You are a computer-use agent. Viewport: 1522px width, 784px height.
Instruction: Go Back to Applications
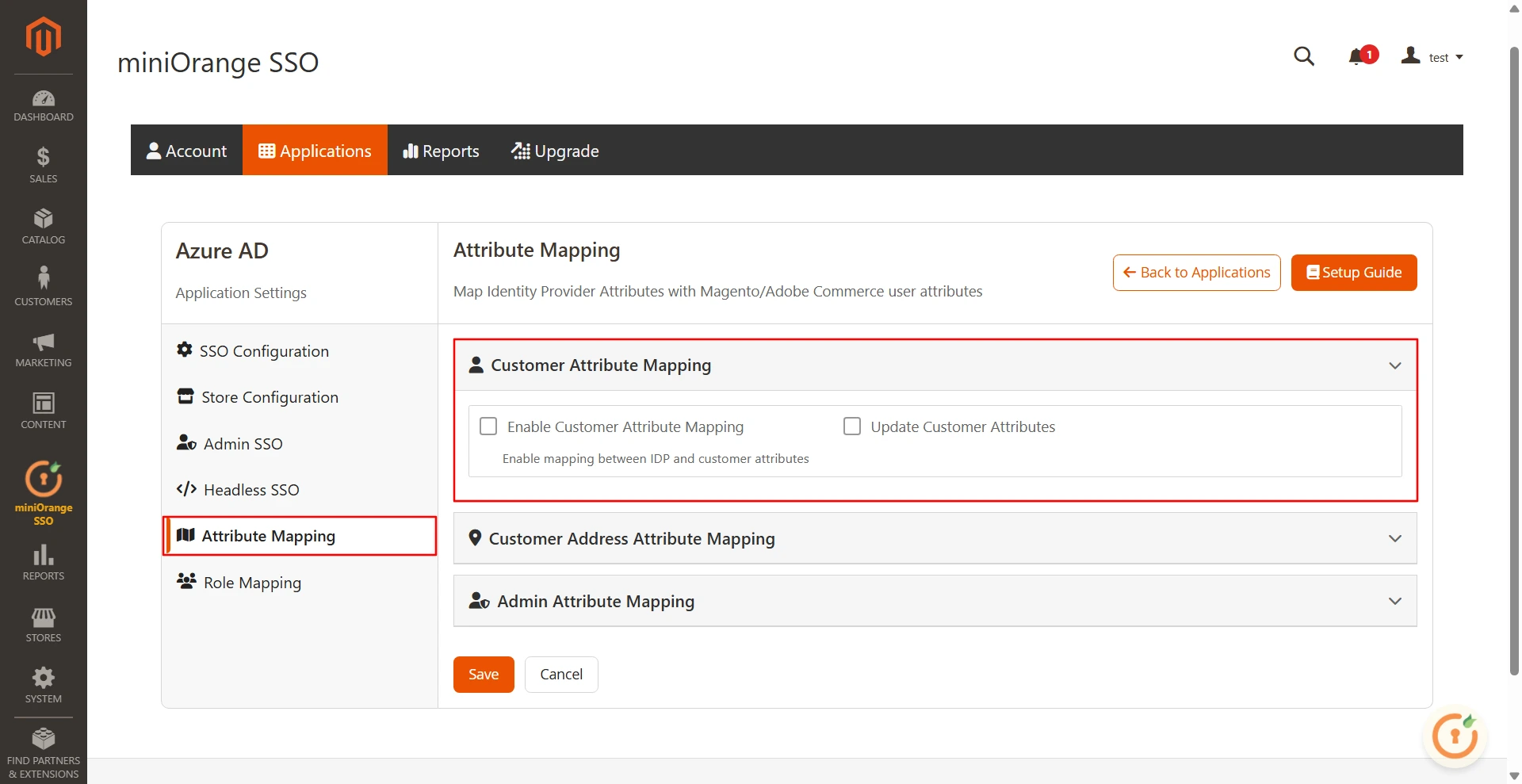[1196, 272]
